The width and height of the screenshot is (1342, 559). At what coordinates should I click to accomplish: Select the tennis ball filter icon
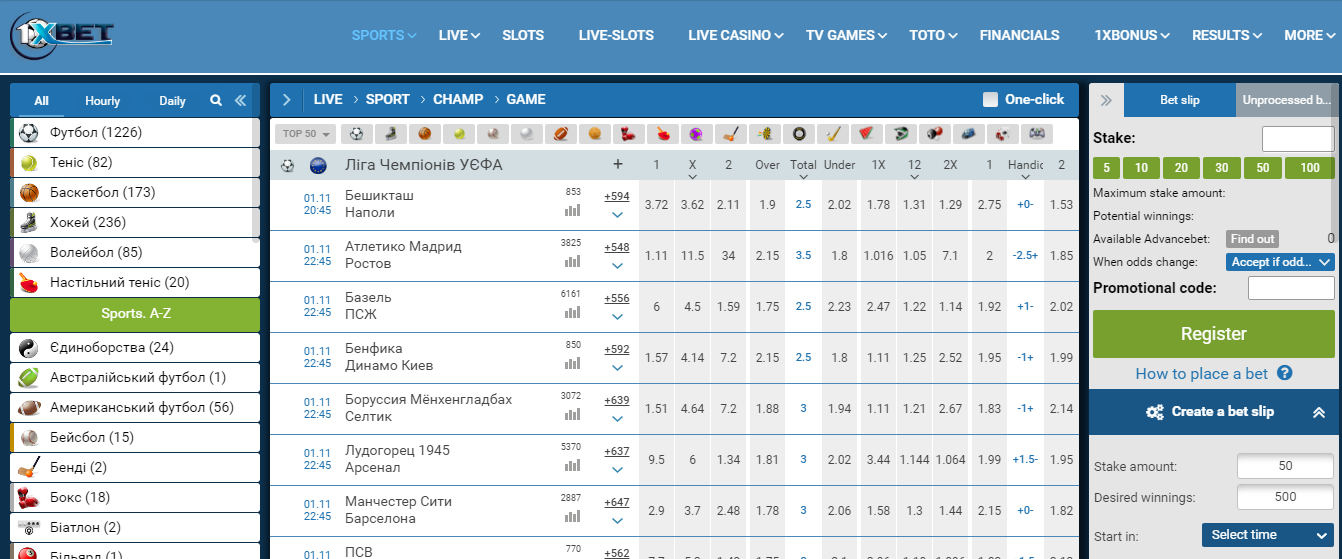coord(458,133)
